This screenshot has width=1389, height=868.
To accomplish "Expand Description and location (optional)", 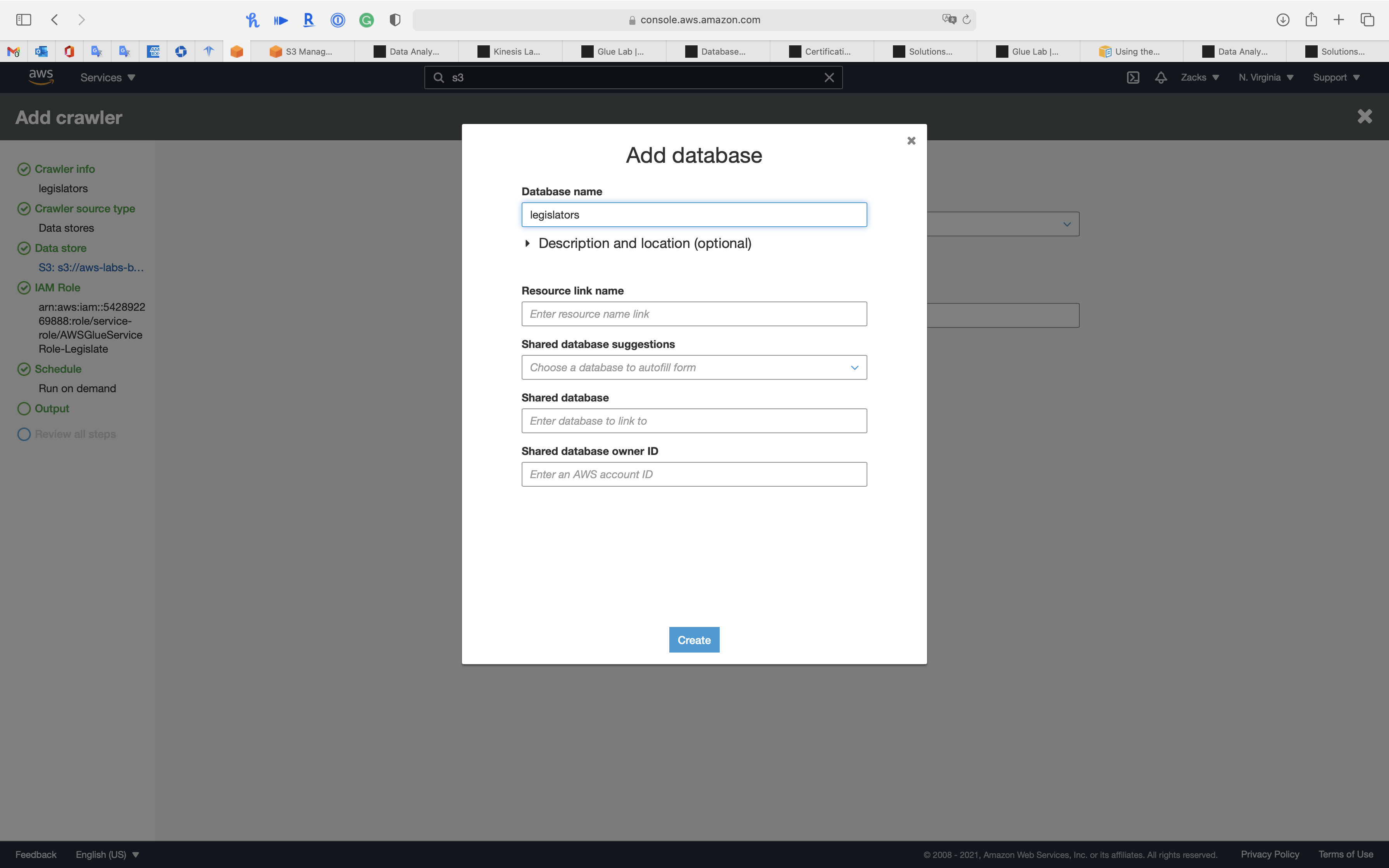I will pyautogui.click(x=645, y=243).
